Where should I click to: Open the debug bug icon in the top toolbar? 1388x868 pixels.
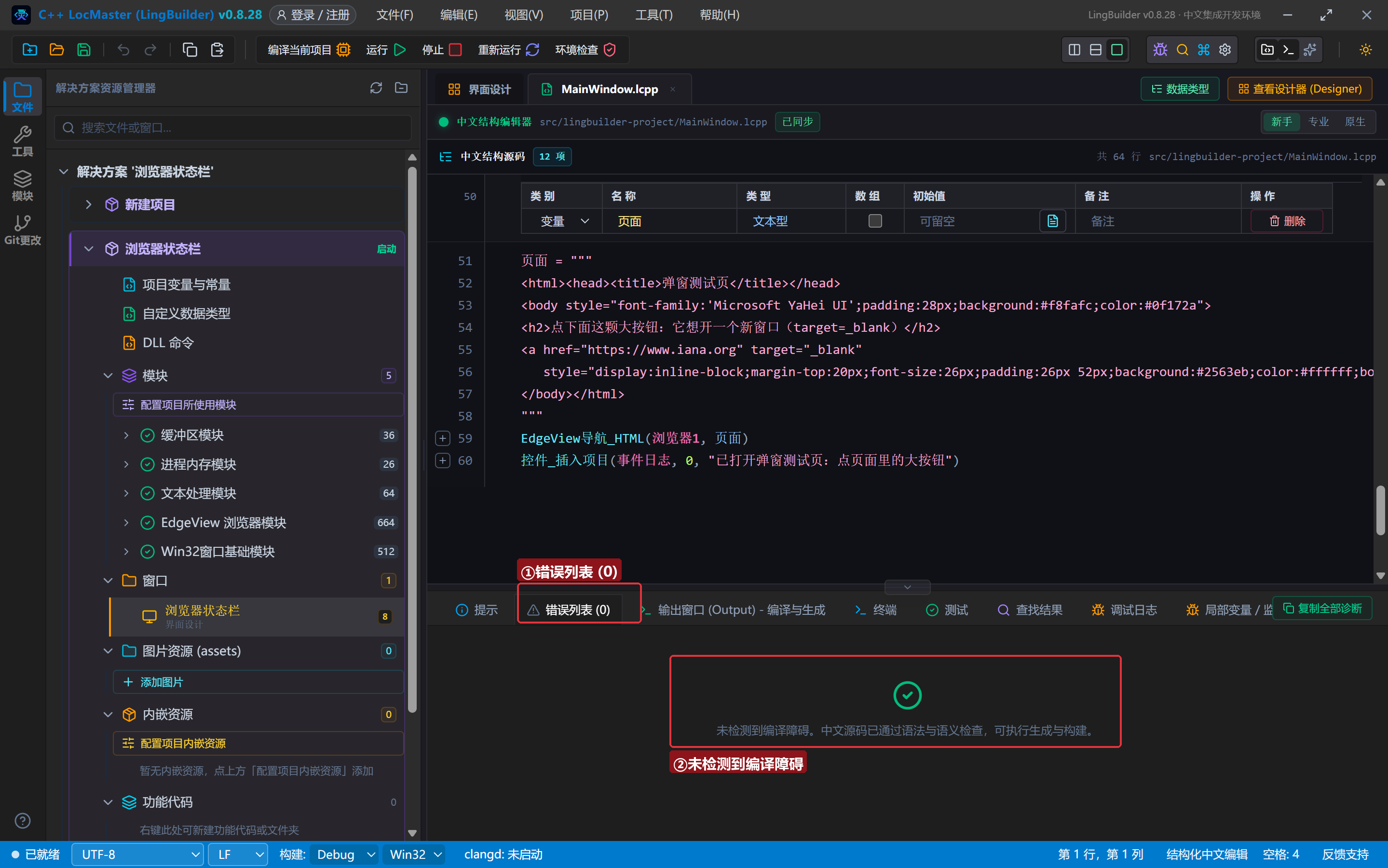[1160, 50]
